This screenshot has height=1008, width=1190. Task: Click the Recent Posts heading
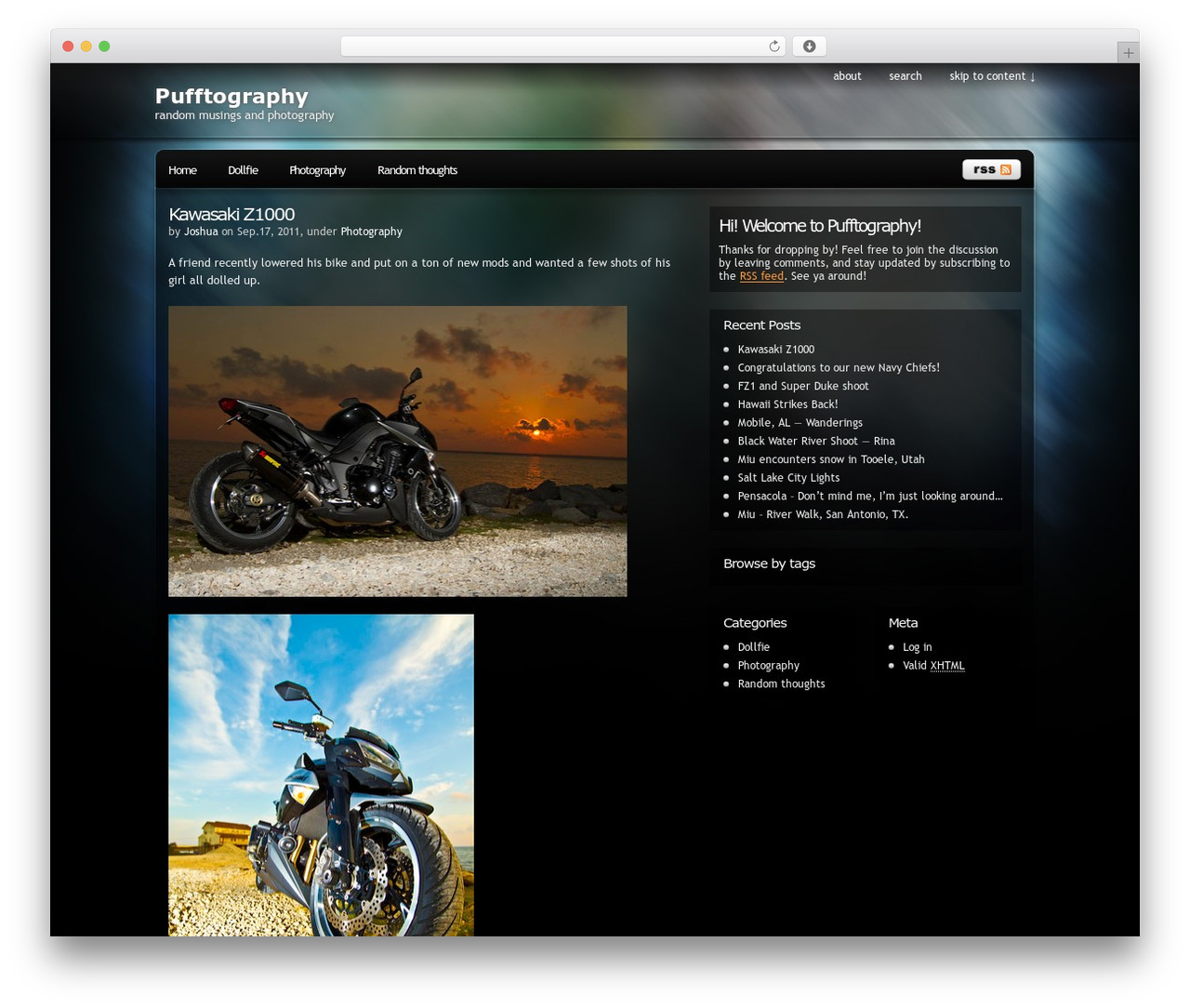coord(761,325)
